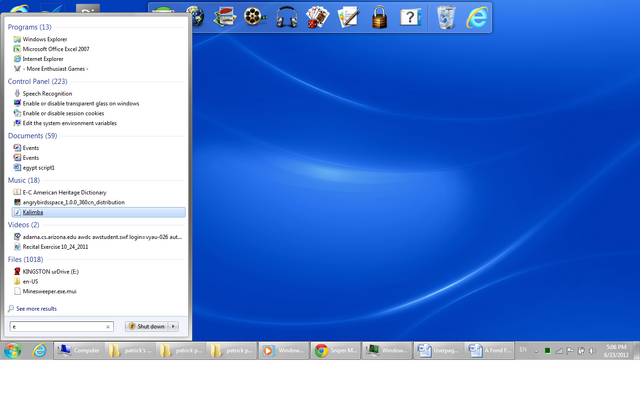Click the padlock icon in the dock
640x417 pixels.
point(379,17)
